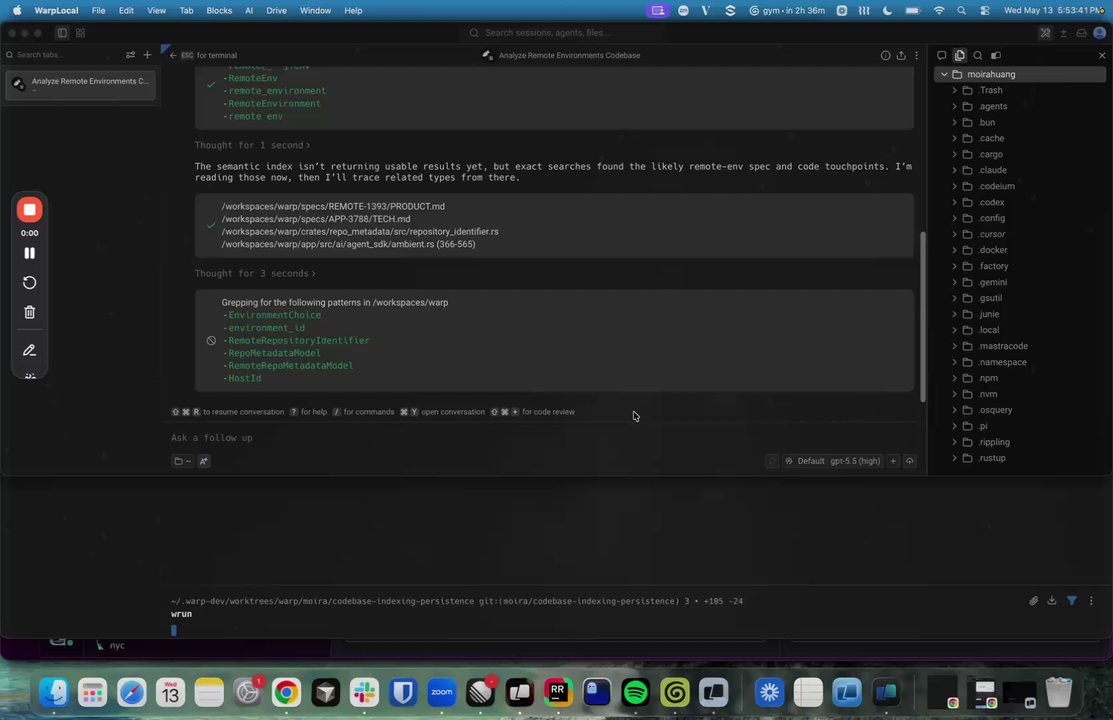This screenshot has width=1113, height=720.
Task: Open the gpt-5.5 (high) model selector
Action: 855,461
